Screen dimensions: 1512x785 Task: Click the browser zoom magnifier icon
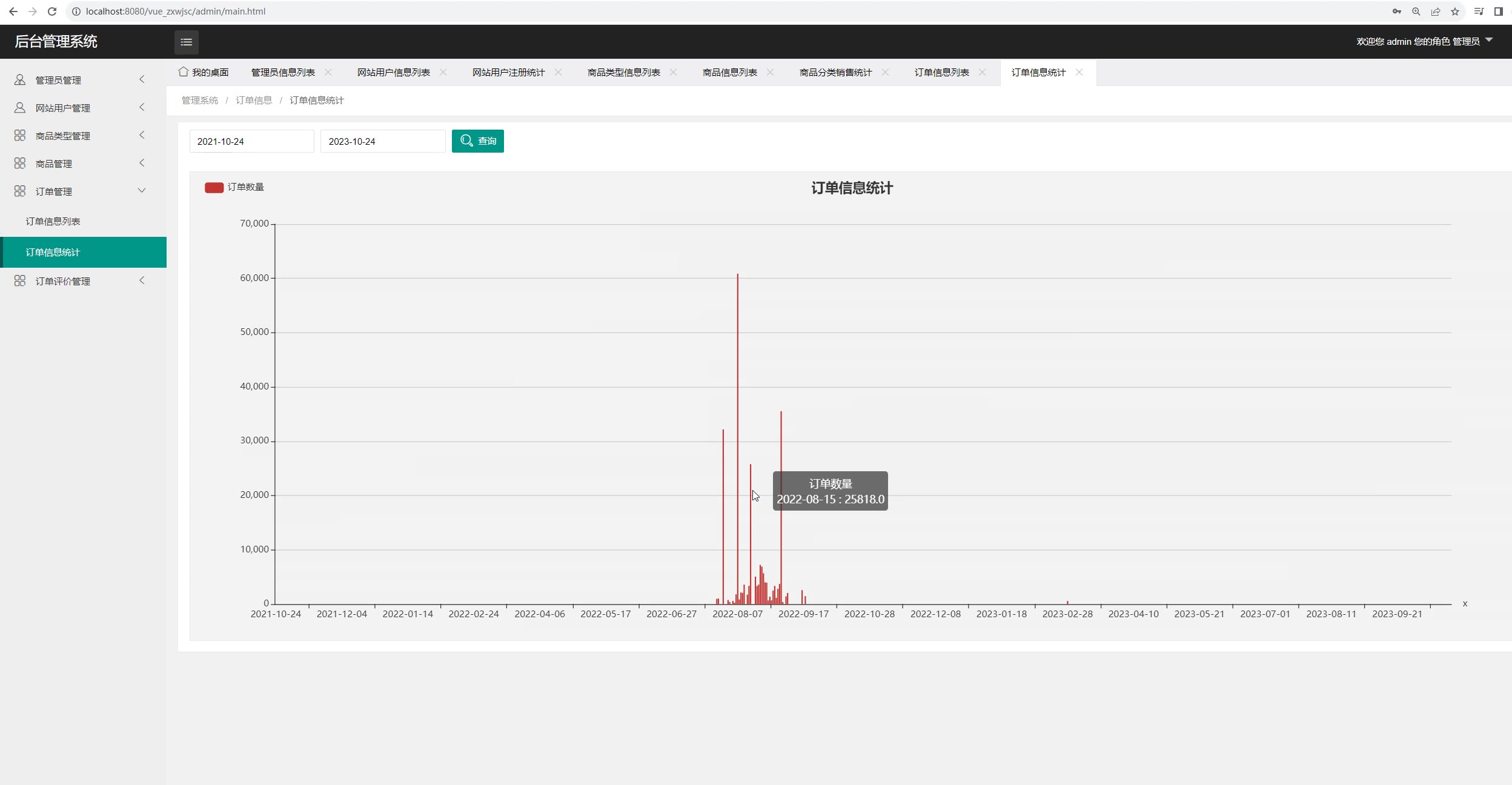pos(1416,12)
